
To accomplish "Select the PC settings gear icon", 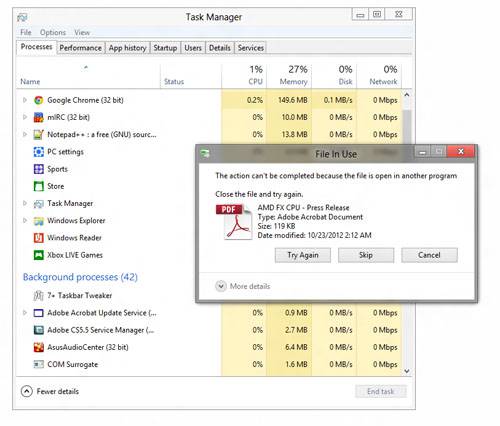I will click(39, 152).
